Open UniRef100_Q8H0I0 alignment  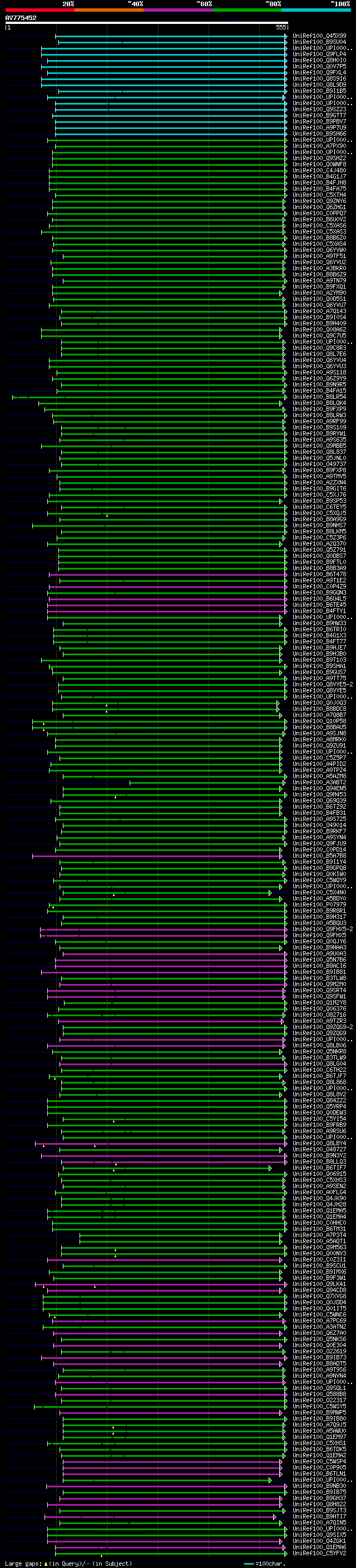point(319,60)
